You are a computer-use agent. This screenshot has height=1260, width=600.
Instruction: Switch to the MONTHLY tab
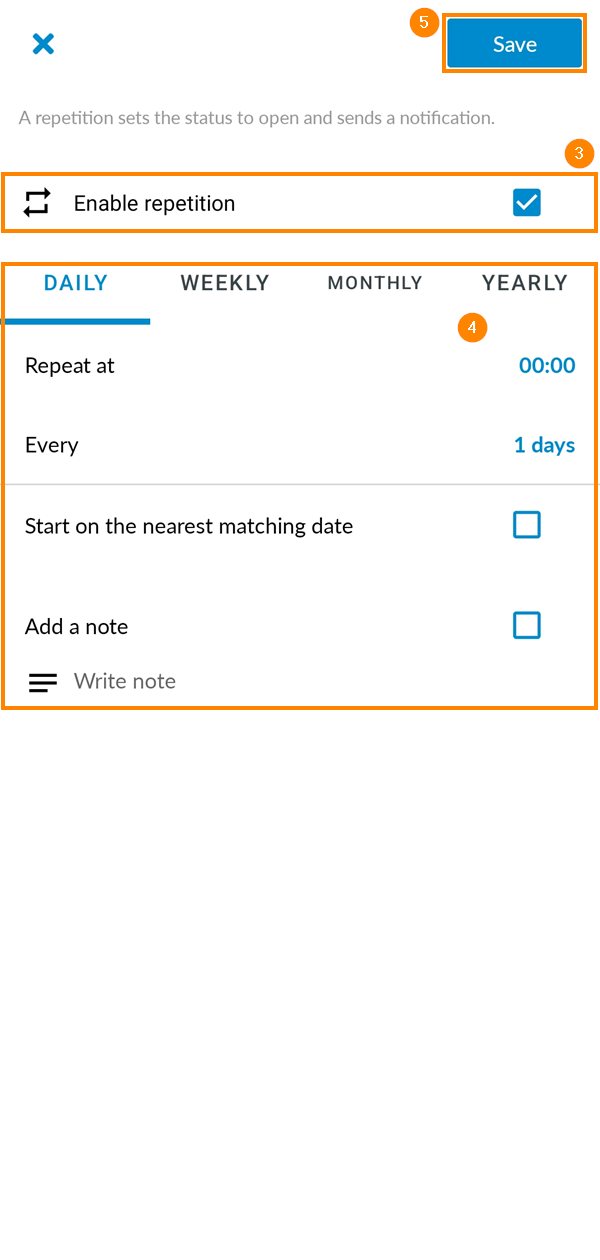coord(375,282)
